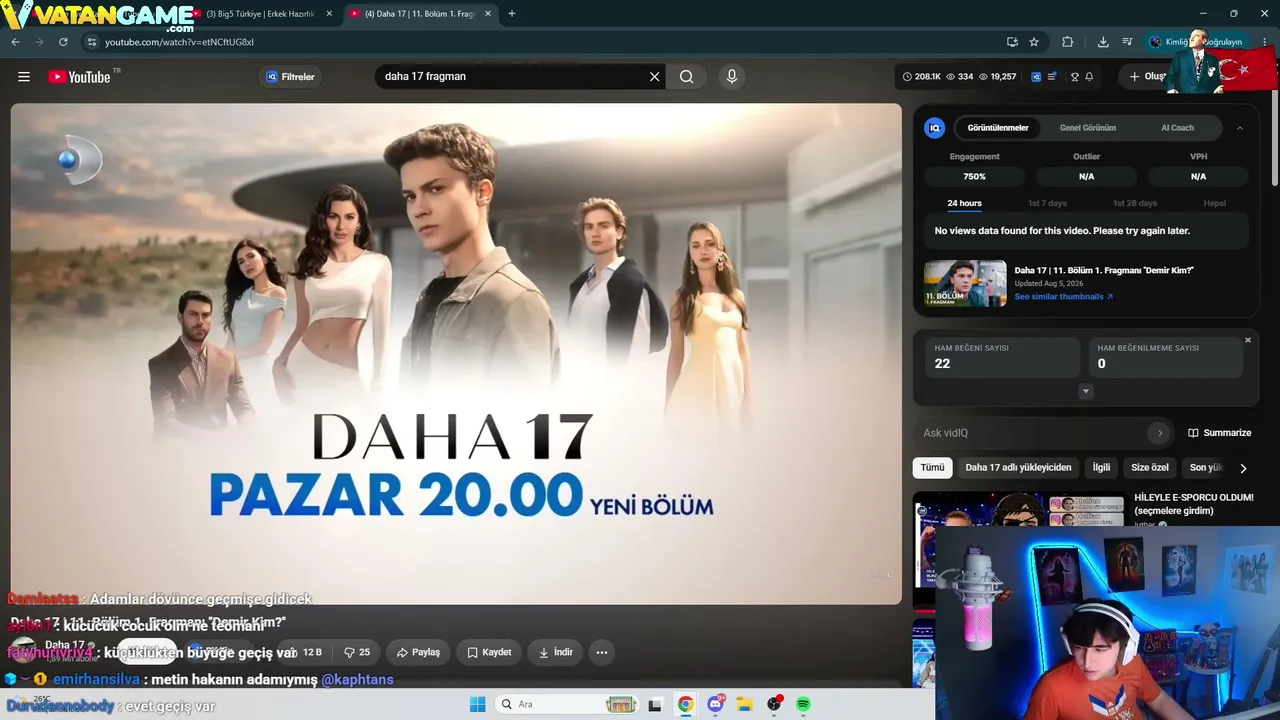Dislike the video with the thumbs-down button
Image resolution: width=1280 pixels, height=720 pixels.
tap(356, 652)
